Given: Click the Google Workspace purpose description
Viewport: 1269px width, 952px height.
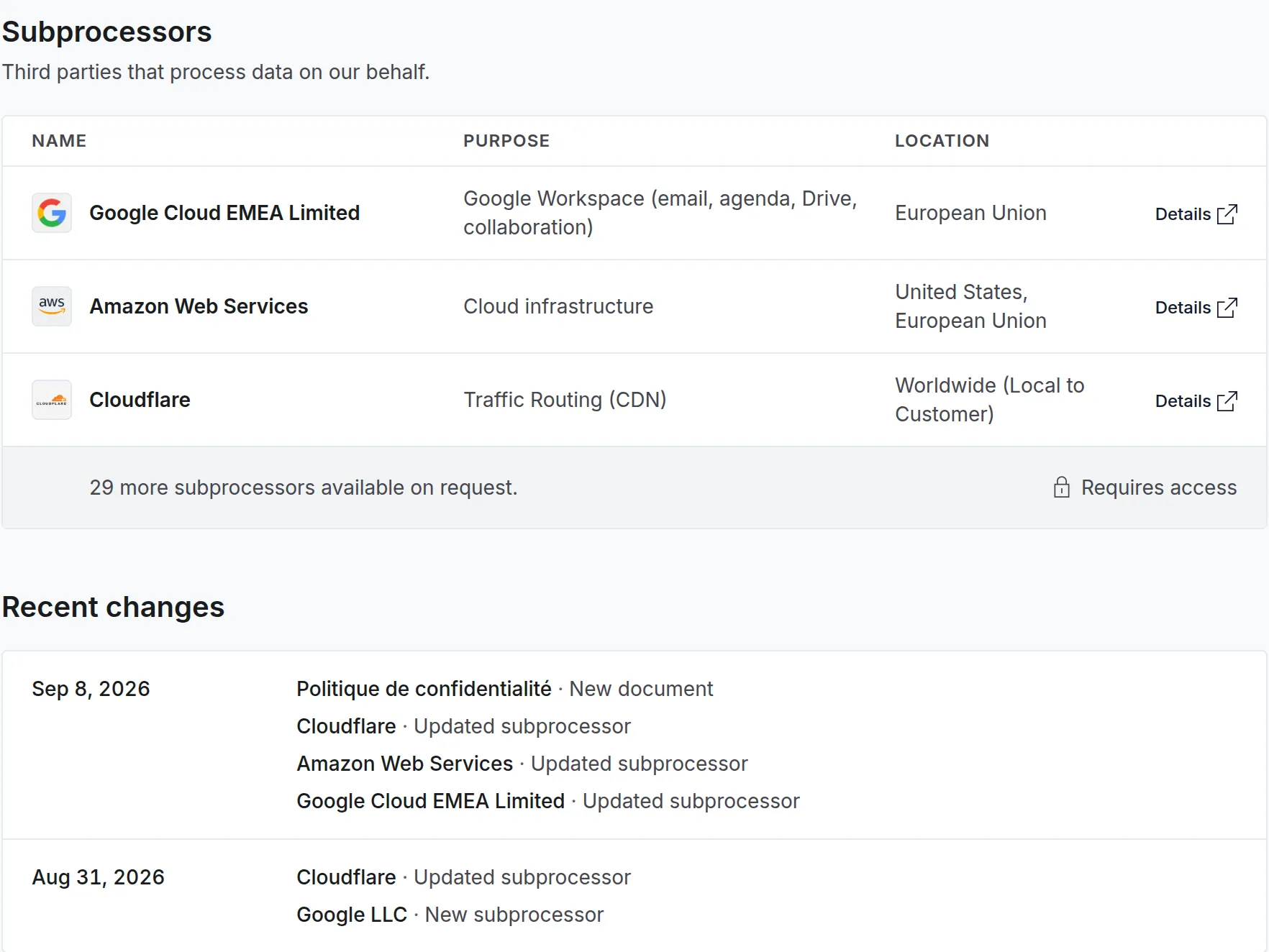Looking at the screenshot, I should point(660,213).
